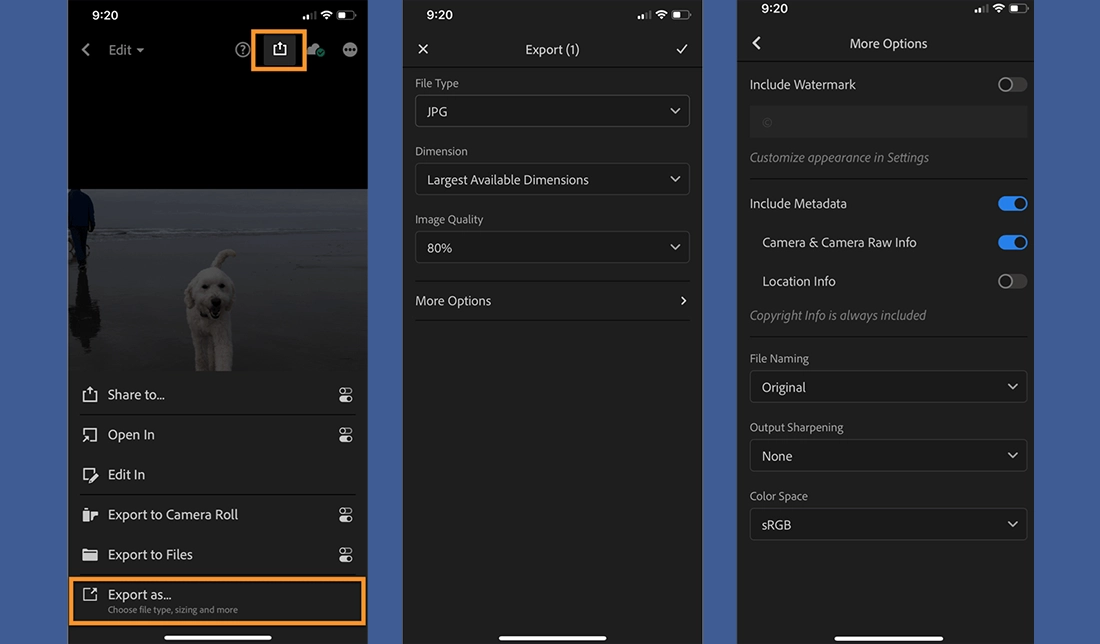This screenshot has height=644, width=1100.
Task: Enable the Location Info toggle
Action: coord(1012,282)
